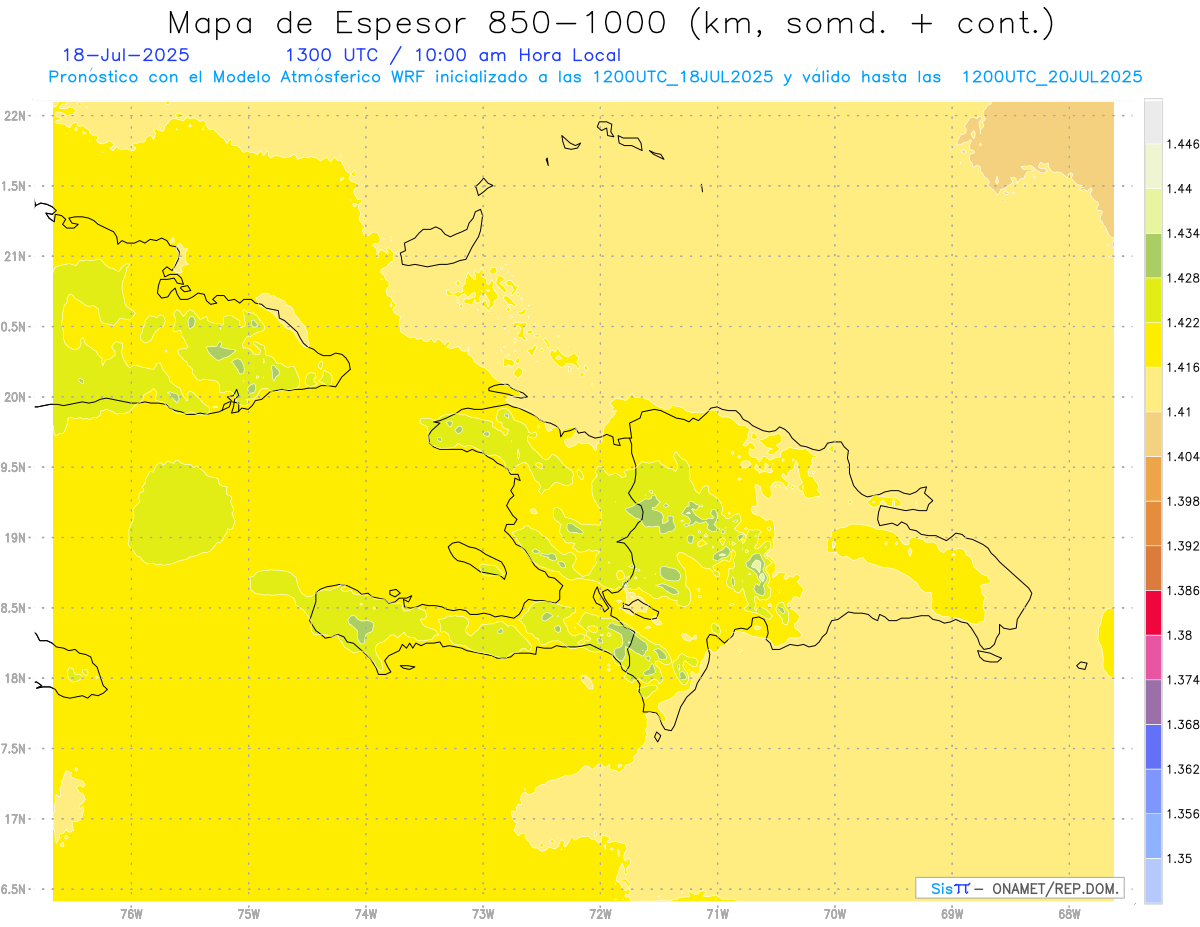Click the green swatch between 1.428 and 1.434
This screenshot has width=1200, height=927.
(1153, 255)
